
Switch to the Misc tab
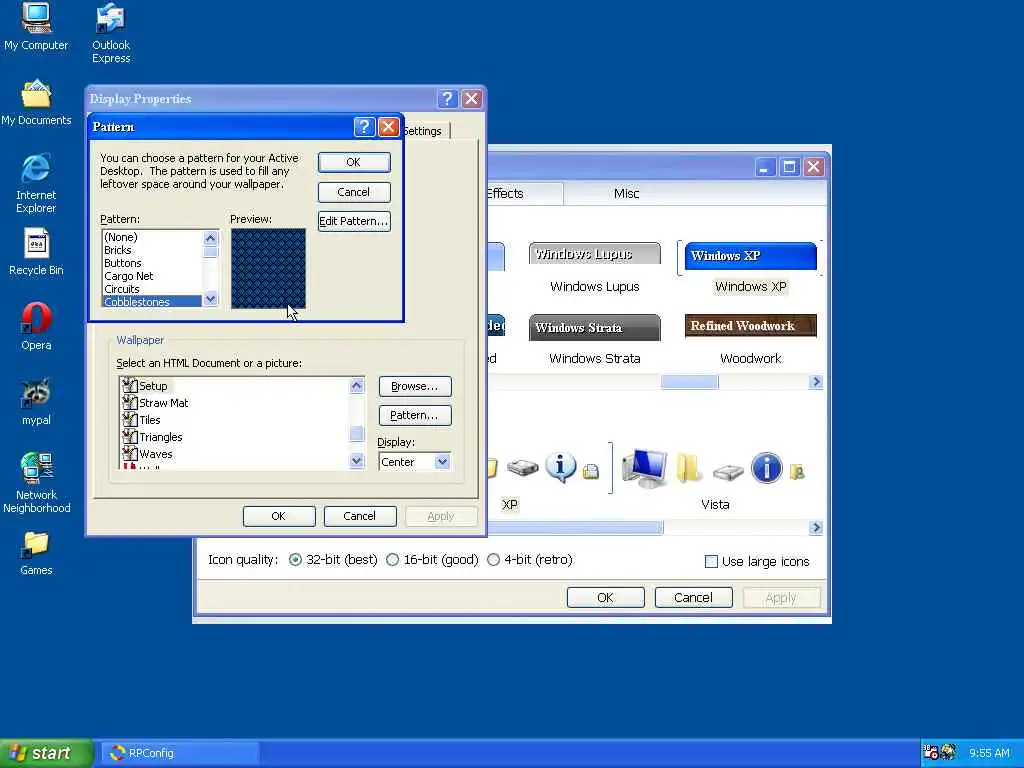pos(626,193)
